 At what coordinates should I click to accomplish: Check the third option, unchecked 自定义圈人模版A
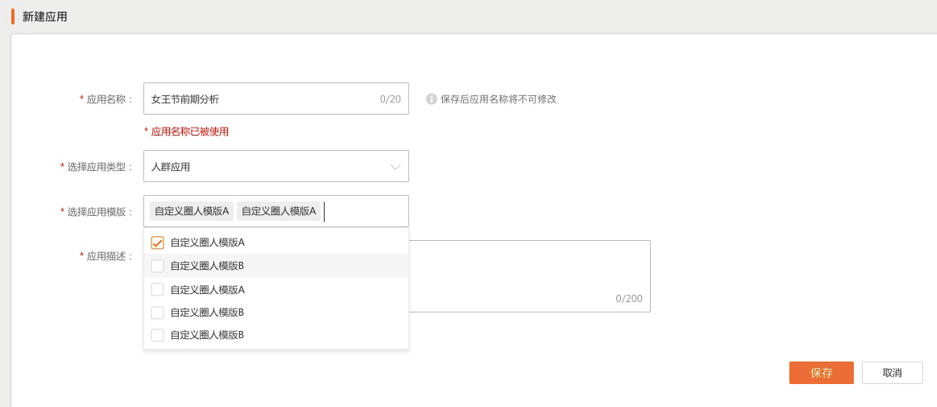tap(157, 289)
